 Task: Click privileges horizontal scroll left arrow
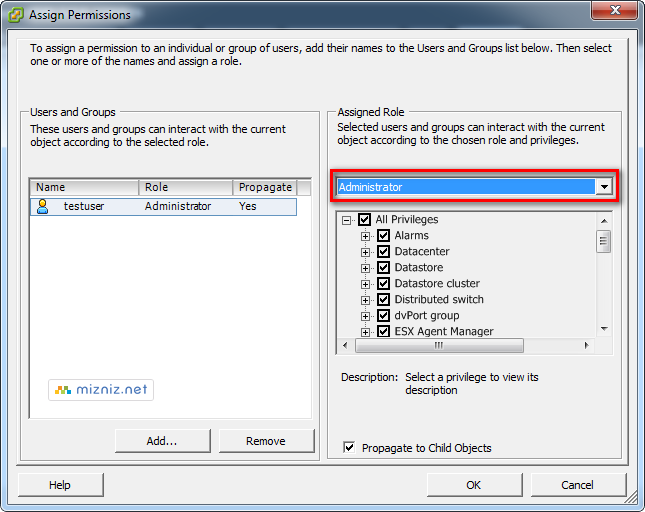tap(345, 345)
